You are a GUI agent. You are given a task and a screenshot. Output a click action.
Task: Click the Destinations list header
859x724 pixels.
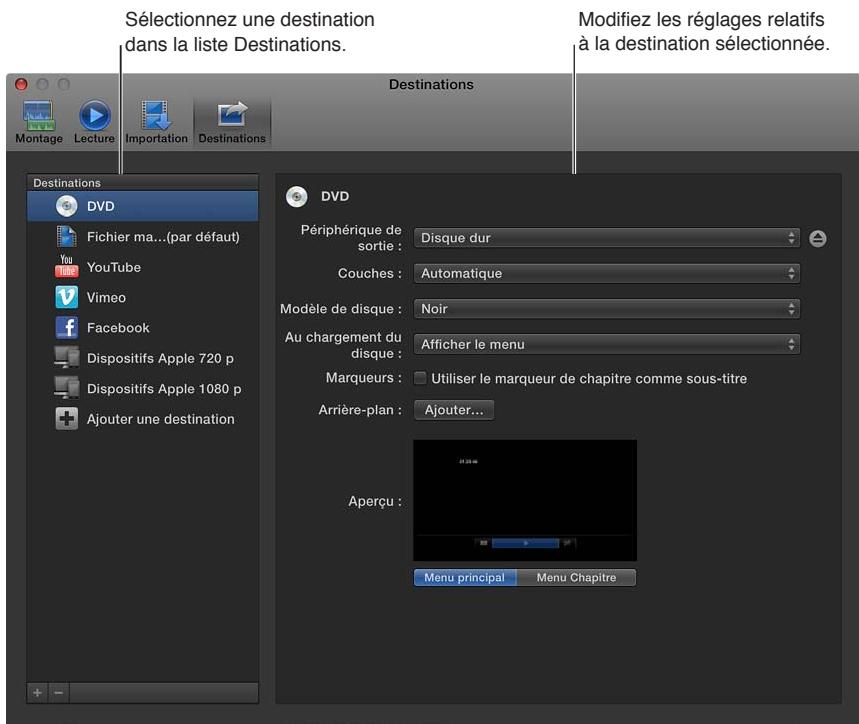point(142,182)
